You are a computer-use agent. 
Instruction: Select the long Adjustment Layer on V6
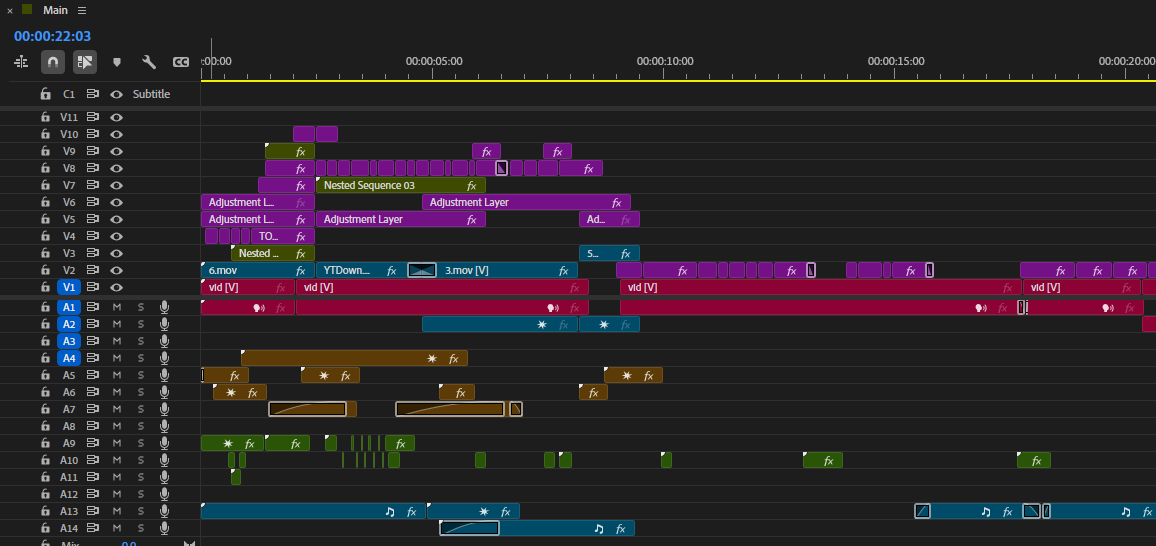tap(526, 202)
